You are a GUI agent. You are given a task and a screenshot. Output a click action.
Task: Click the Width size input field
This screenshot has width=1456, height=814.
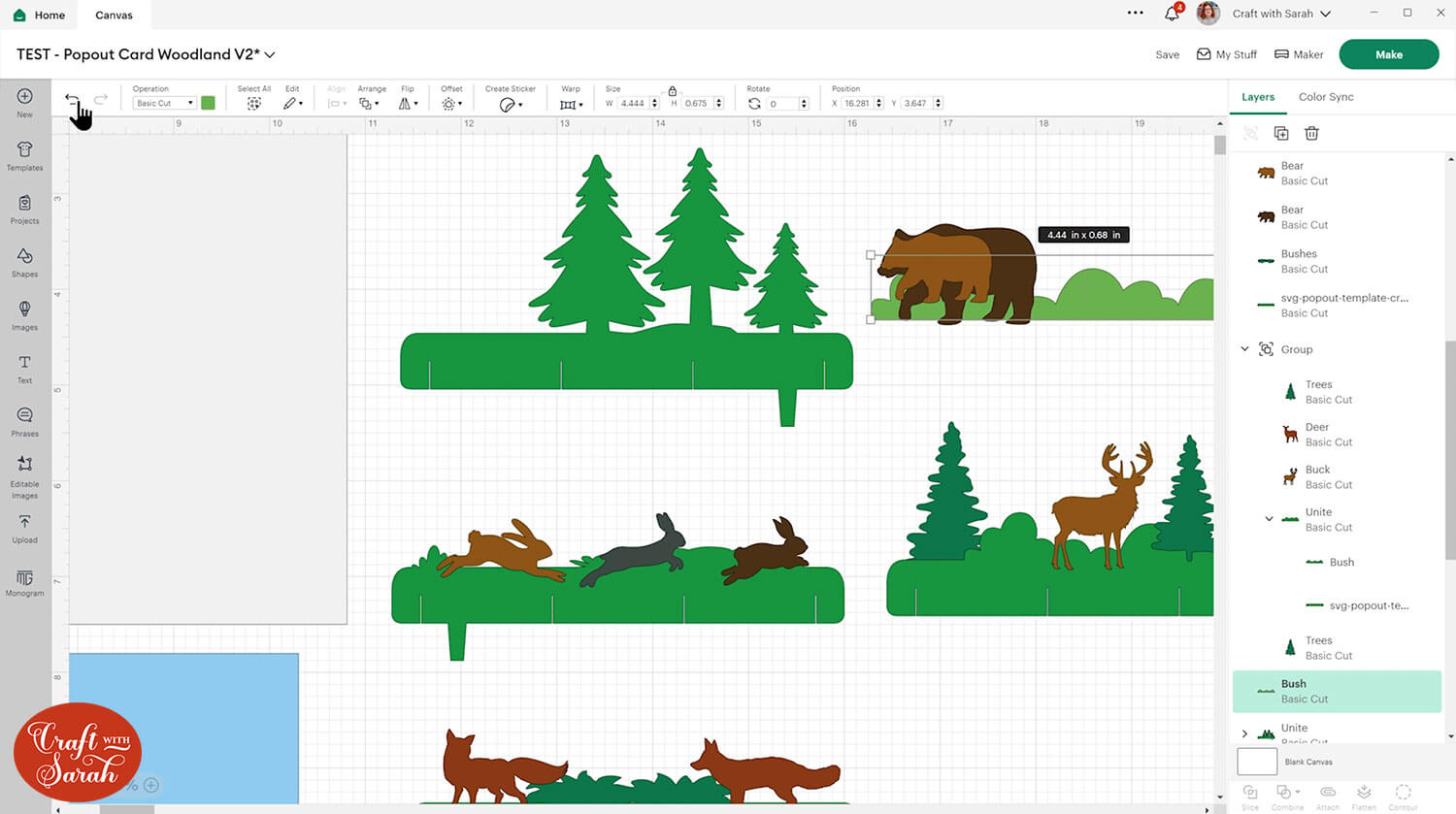pyautogui.click(x=633, y=103)
